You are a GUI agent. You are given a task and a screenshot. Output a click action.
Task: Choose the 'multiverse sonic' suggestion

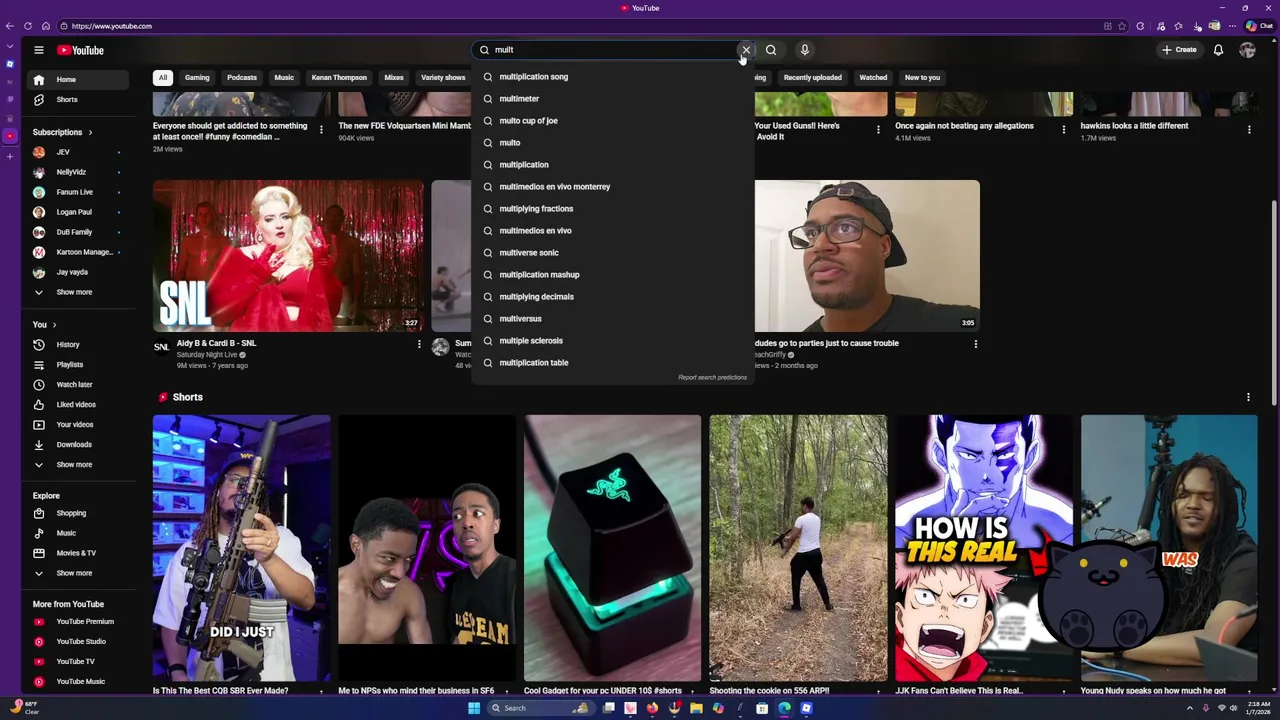click(613, 253)
